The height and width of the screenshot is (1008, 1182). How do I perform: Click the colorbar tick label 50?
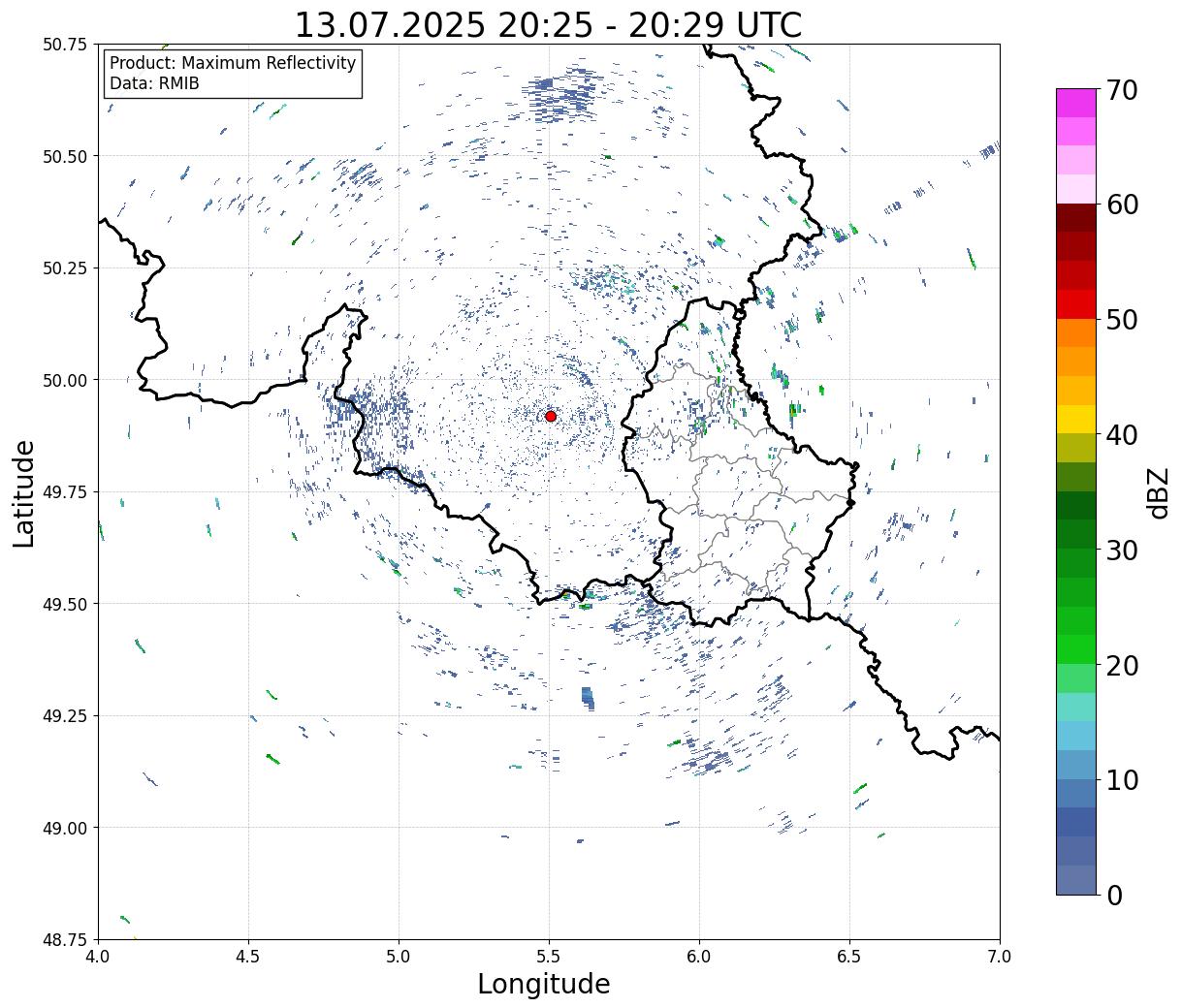pos(1122,320)
